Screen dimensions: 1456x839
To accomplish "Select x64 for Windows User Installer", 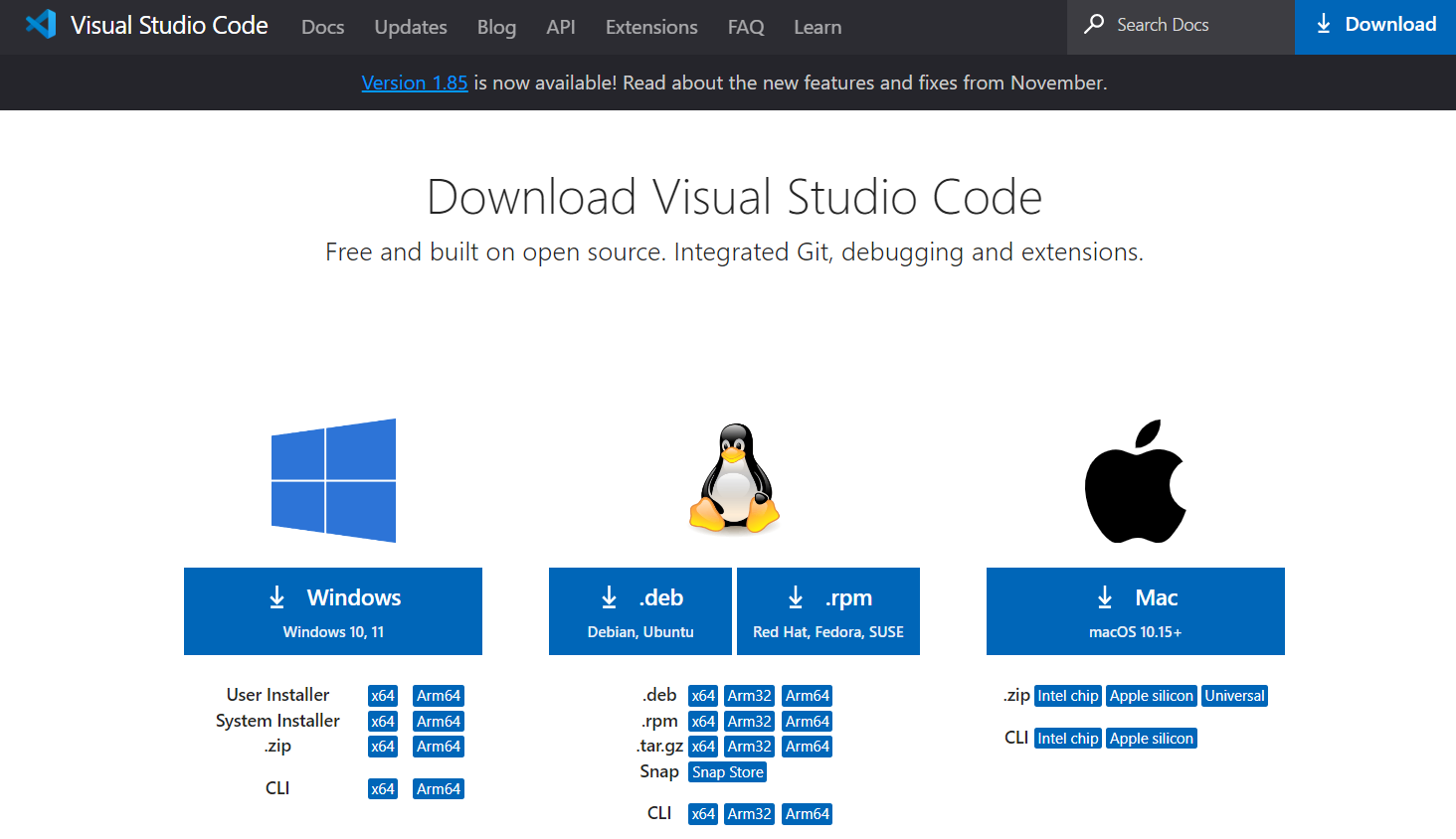I will pyautogui.click(x=383, y=696).
